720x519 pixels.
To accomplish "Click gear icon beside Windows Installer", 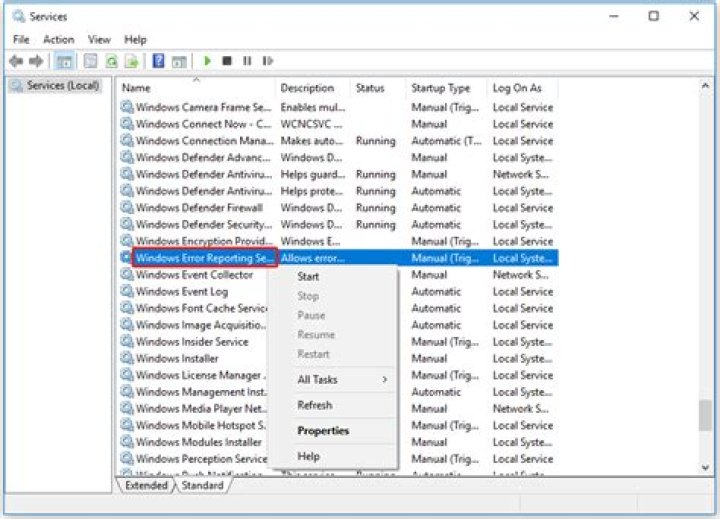I will tap(127, 358).
